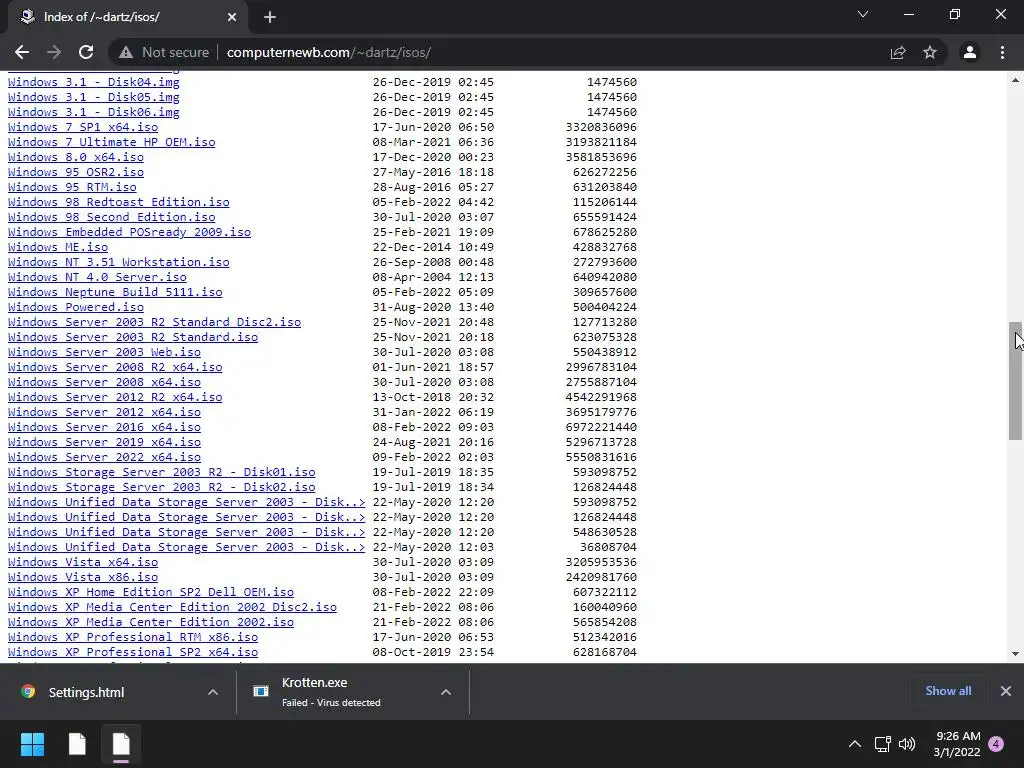The height and width of the screenshot is (768, 1024).
Task: Click the scrollbar down arrow
Action: coord(1015,654)
